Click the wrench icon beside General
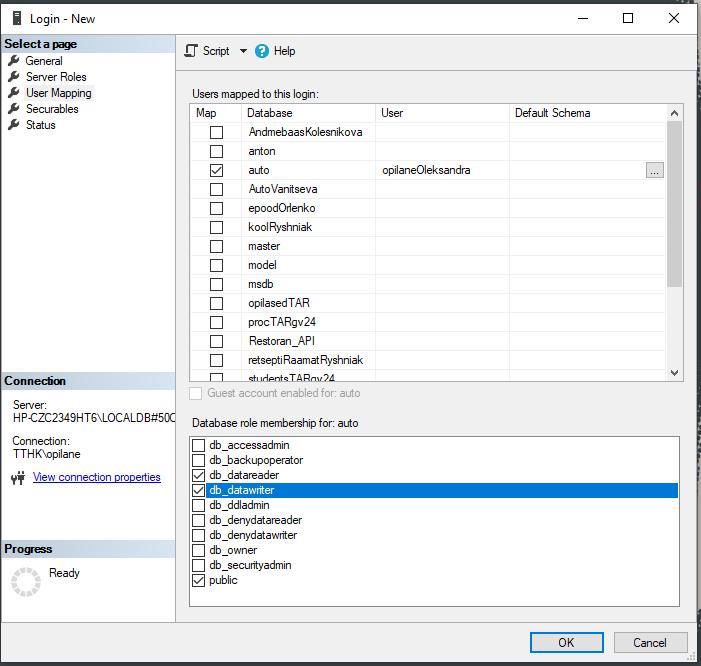This screenshot has height=666, width=701. (14, 61)
